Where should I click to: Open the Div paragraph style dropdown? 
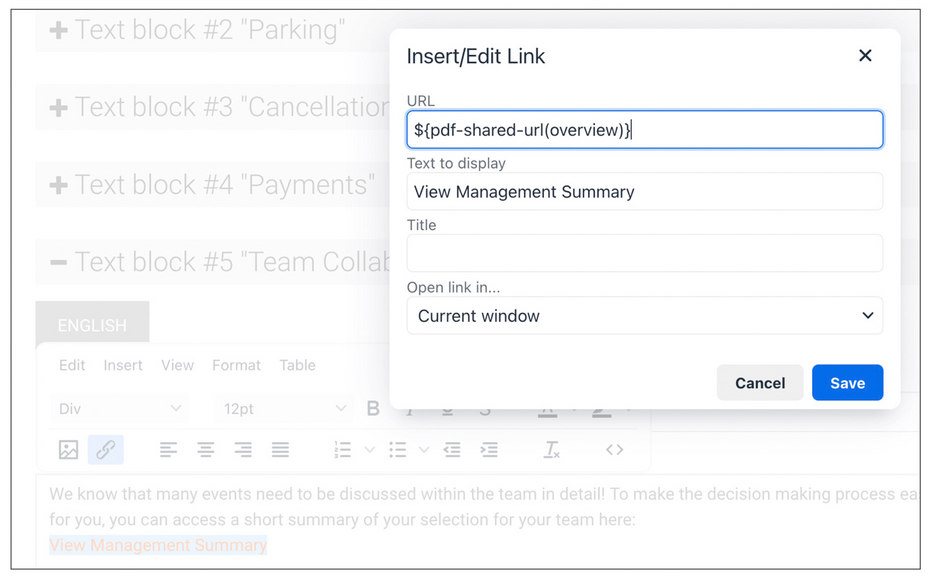[119, 408]
